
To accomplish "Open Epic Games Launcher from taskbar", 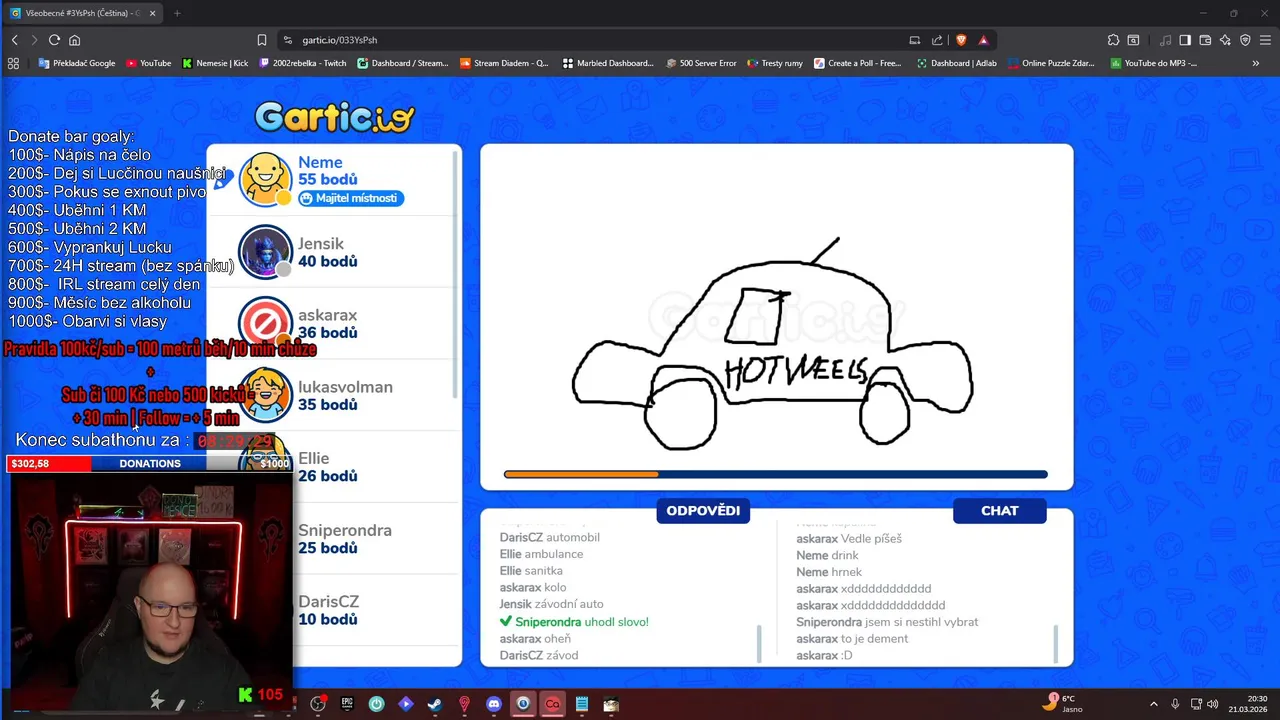I will click(x=347, y=704).
